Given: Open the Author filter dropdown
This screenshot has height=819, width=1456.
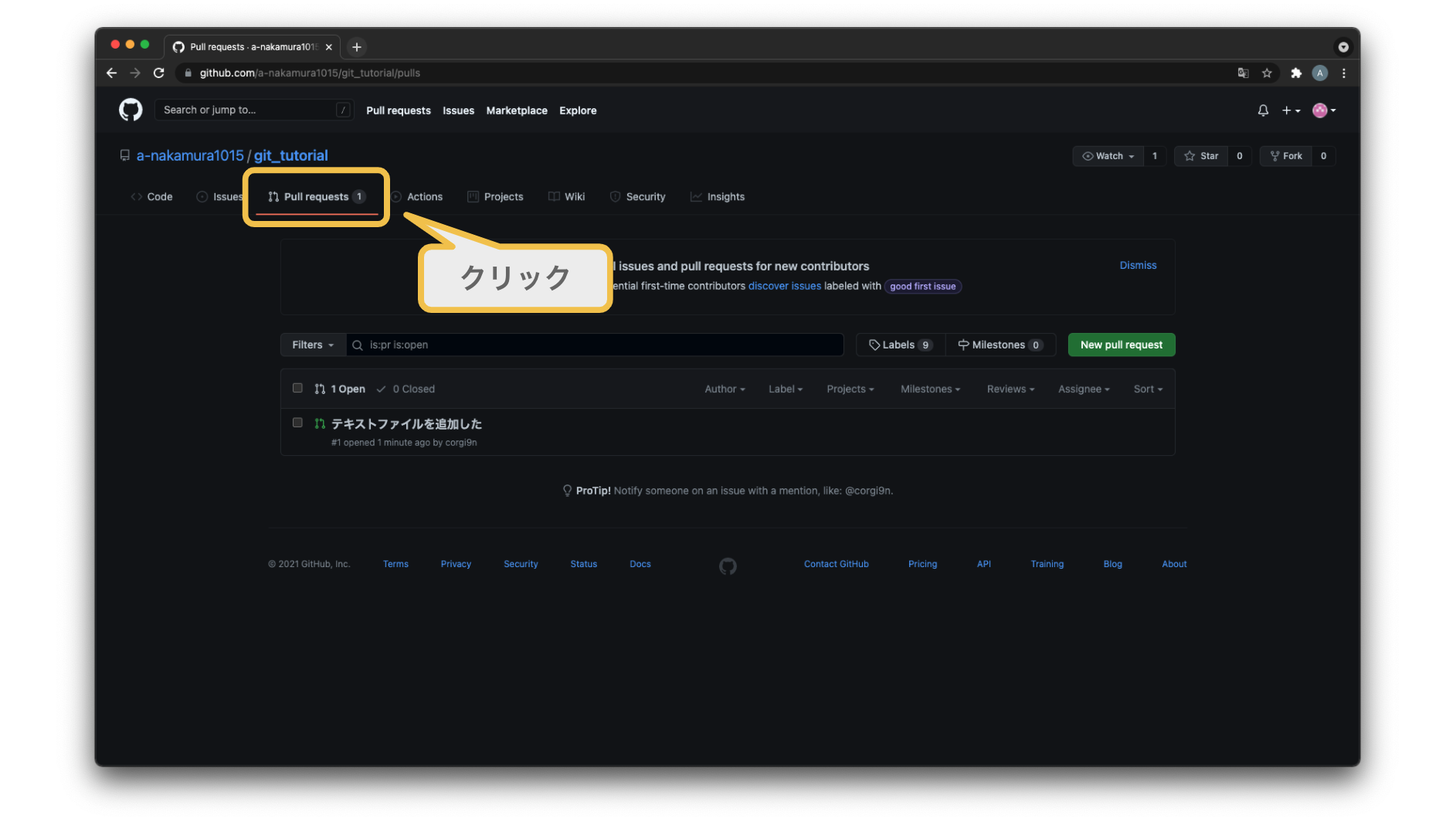Looking at the screenshot, I should [725, 389].
